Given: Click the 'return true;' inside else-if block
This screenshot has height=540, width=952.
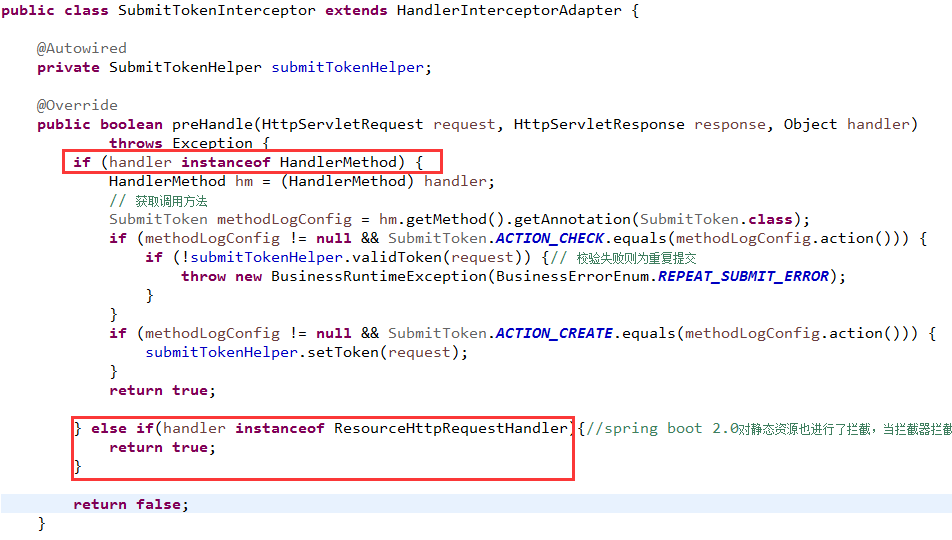Looking at the screenshot, I should 162,448.
